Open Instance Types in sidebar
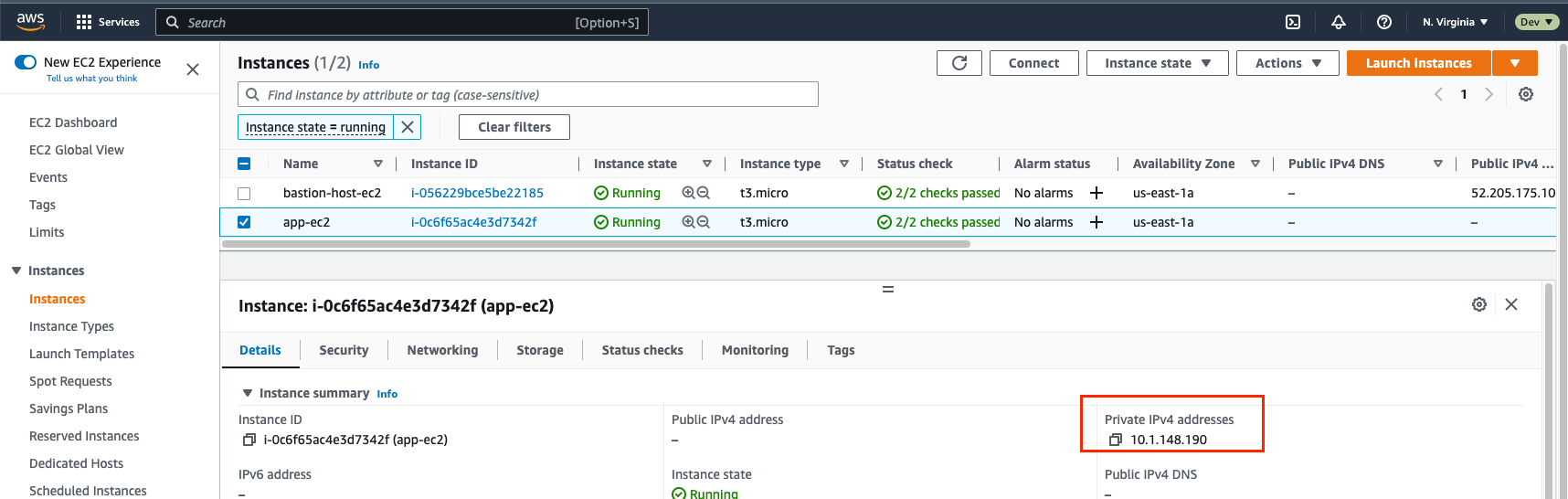This screenshot has height=499, width=1568. (71, 326)
